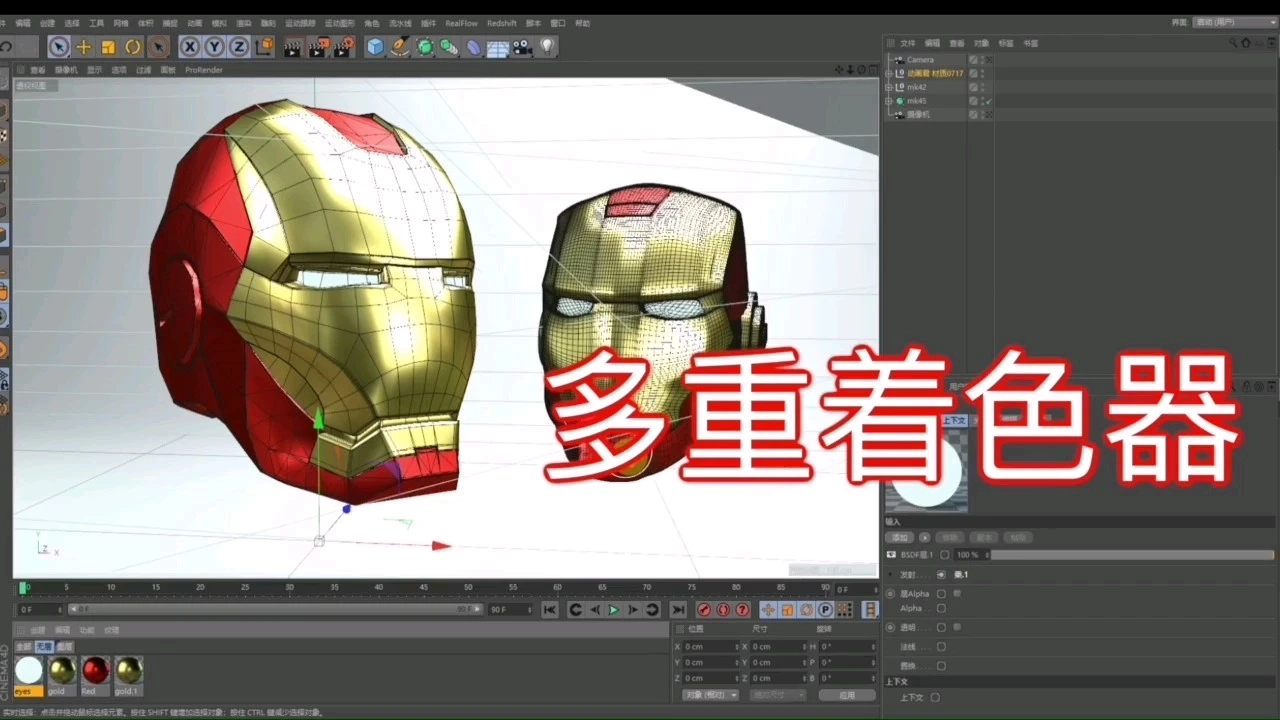Open the Array modeling objects icon
Image resolution: width=1280 pixels, height=720 pixels.
(x=449, y=47)
